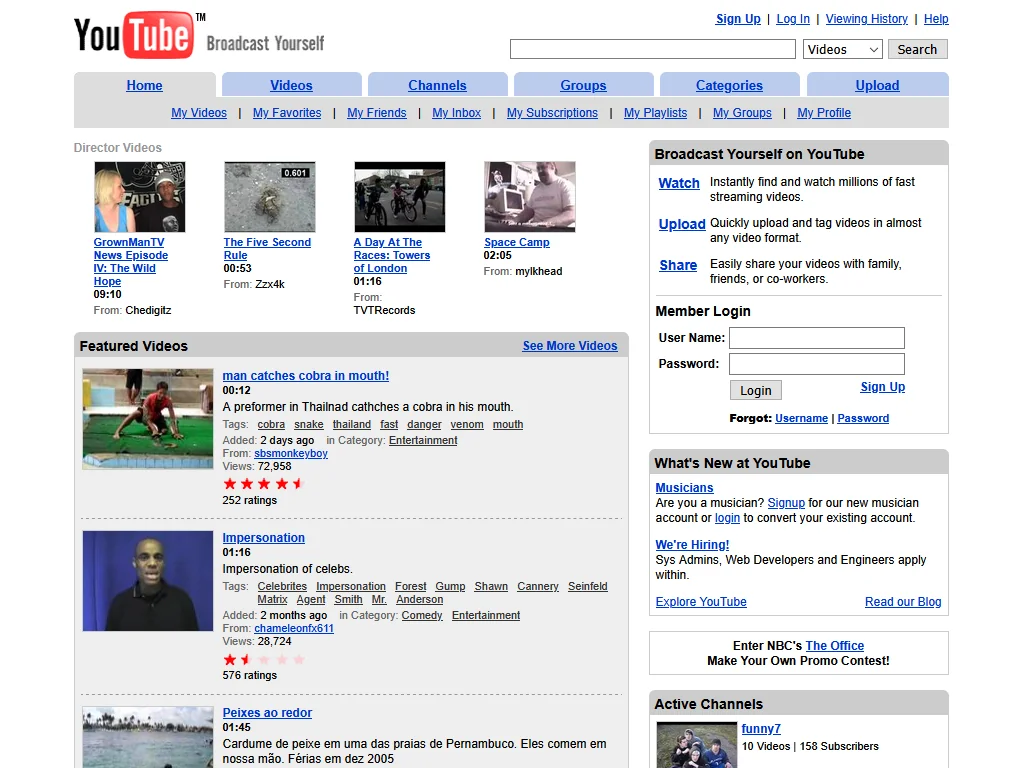Expand the Videos search type dropdown

(x=842, y=49)
